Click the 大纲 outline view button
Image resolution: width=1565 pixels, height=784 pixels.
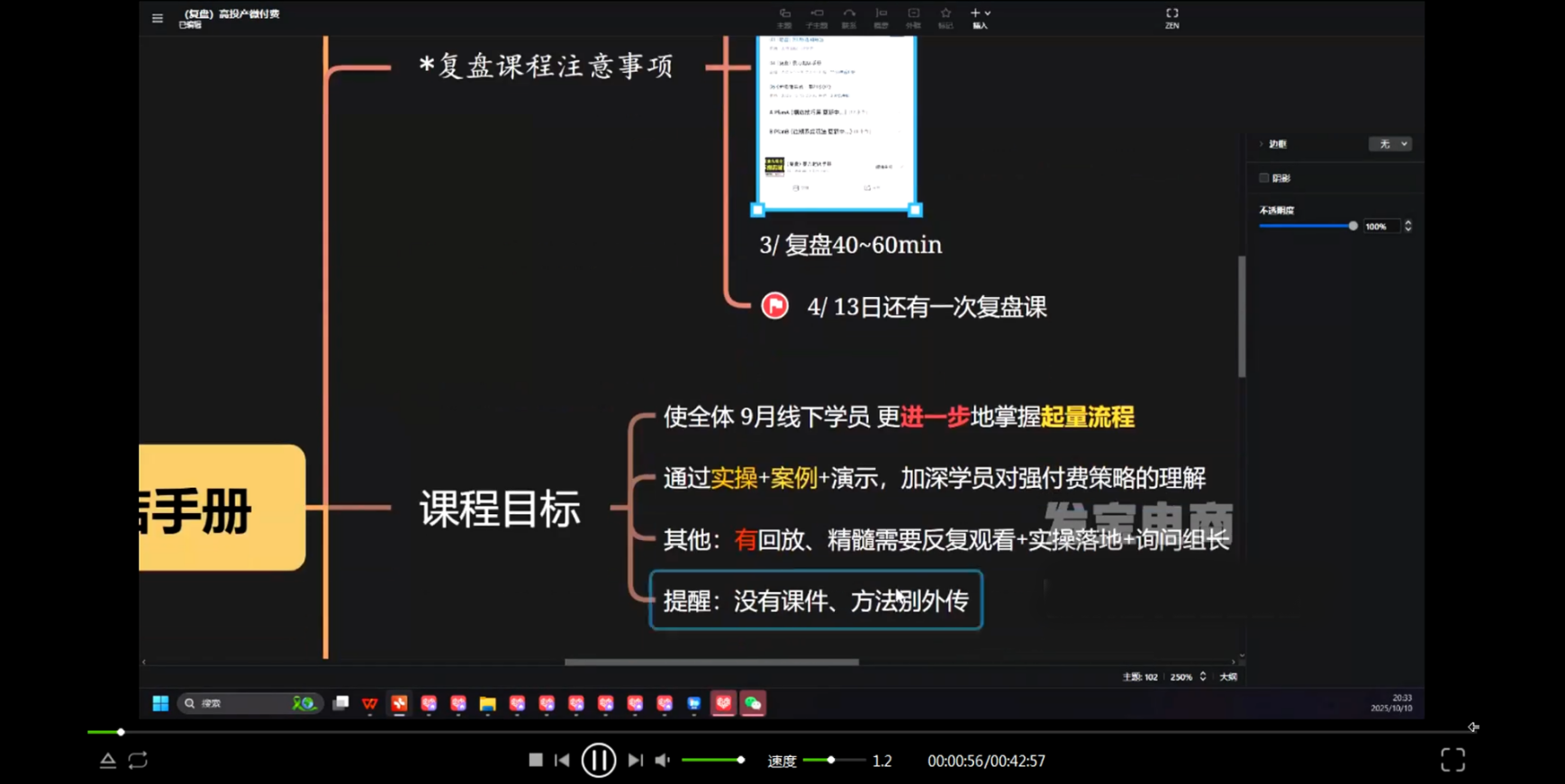tap(1228, 677)
